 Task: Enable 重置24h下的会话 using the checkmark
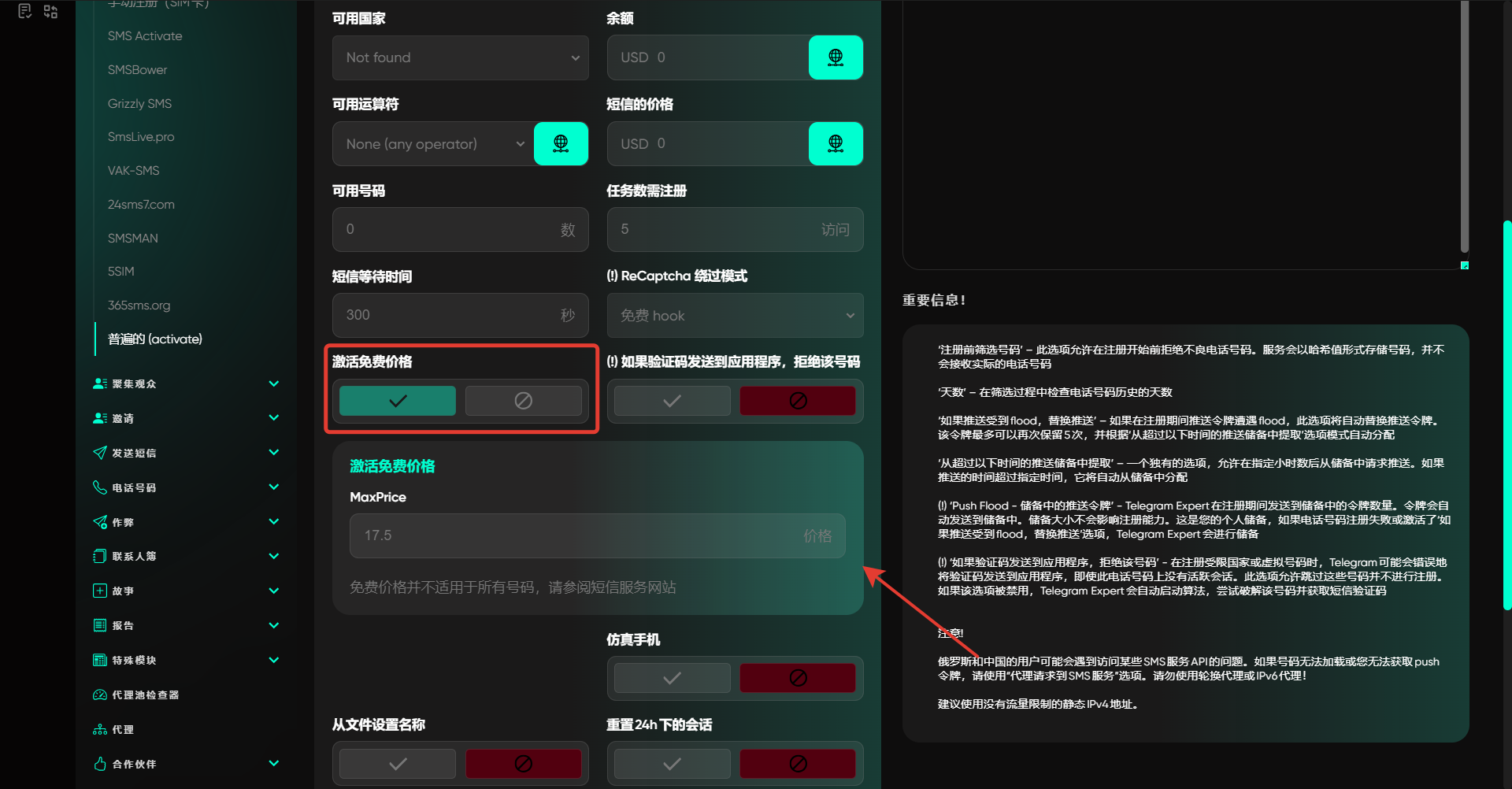pos(672,764)
